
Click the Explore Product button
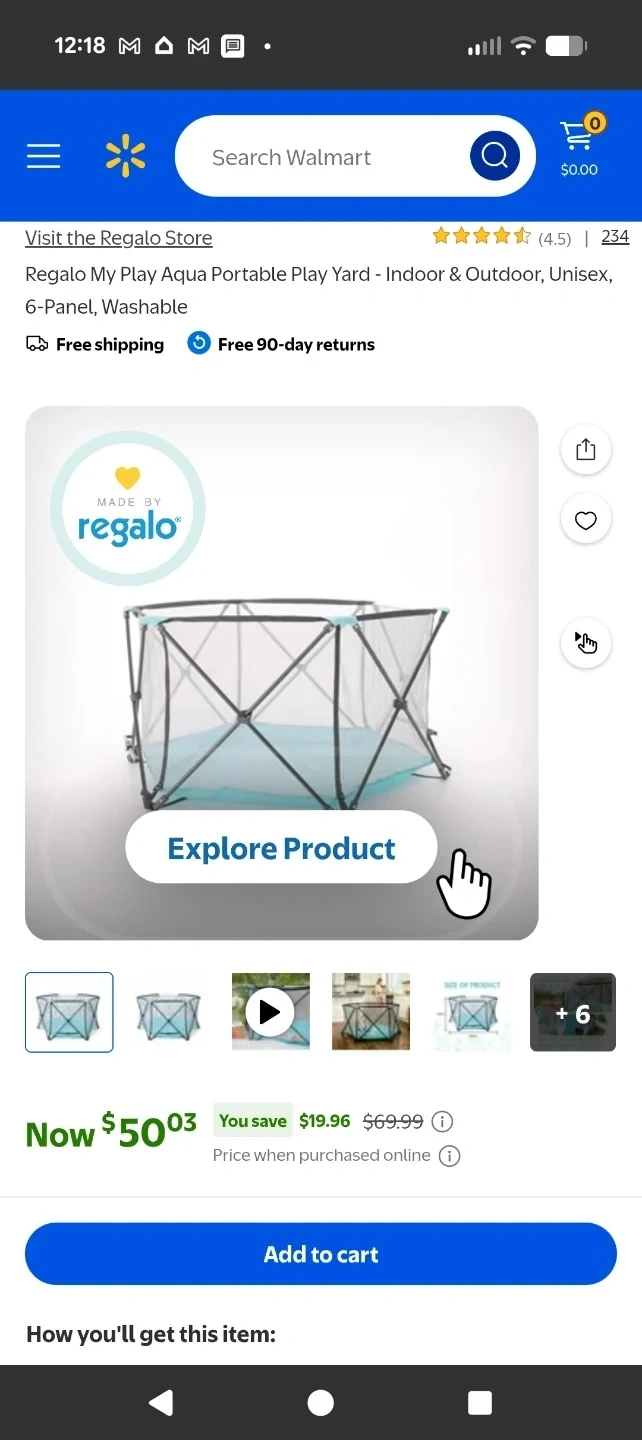coord(281,847)
